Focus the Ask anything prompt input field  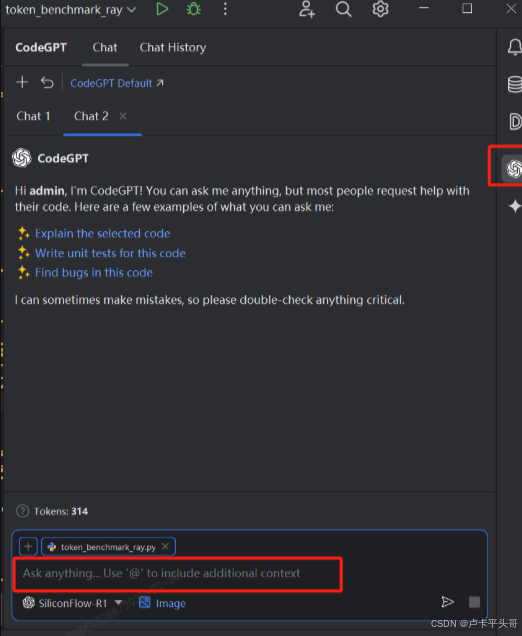[178, 574]
